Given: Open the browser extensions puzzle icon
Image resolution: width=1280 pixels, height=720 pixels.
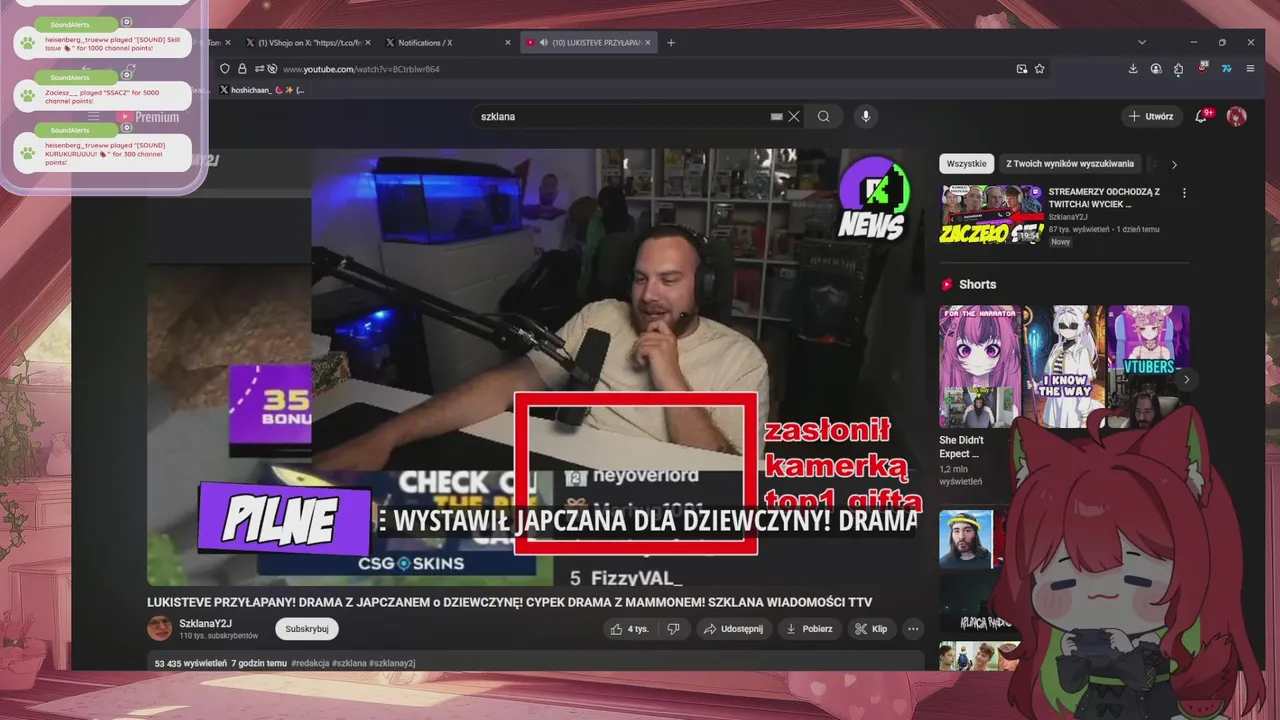Looking at the screenshot, I should 1179,69.
